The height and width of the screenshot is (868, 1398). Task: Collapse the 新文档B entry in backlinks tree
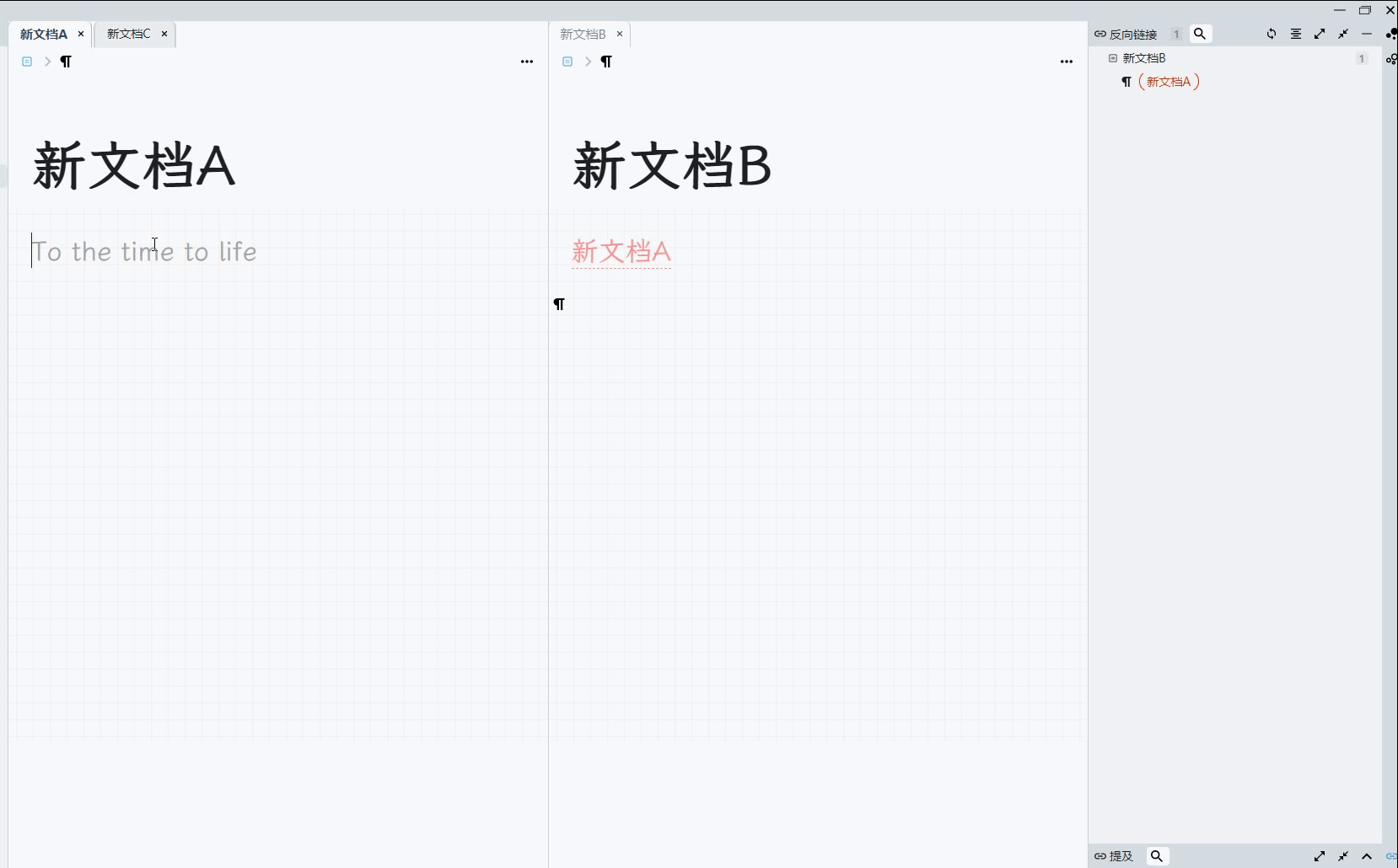[x=1113, y=58]
